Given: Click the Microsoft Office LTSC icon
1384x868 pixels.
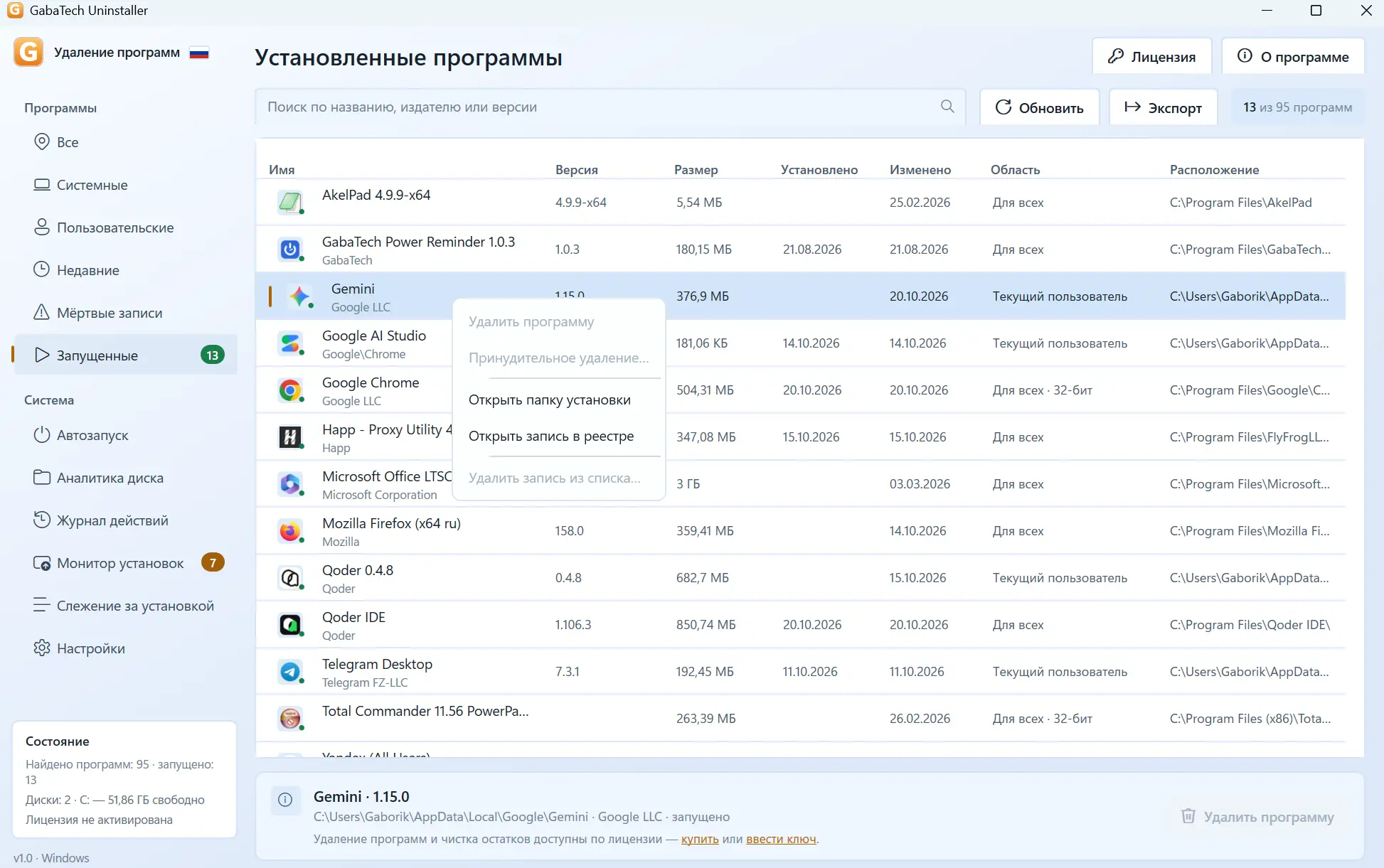Looking at the screenshot, I should coord(290,484).
